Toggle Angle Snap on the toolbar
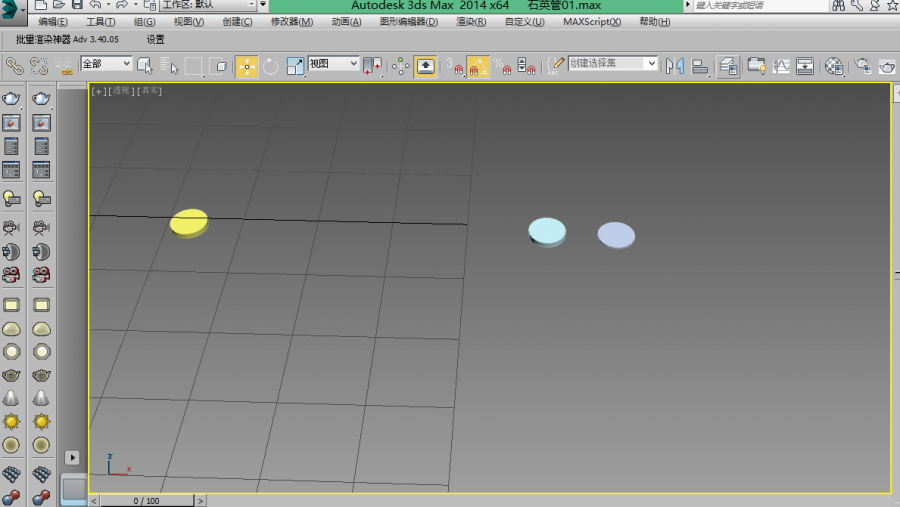 tap(478, 66)
